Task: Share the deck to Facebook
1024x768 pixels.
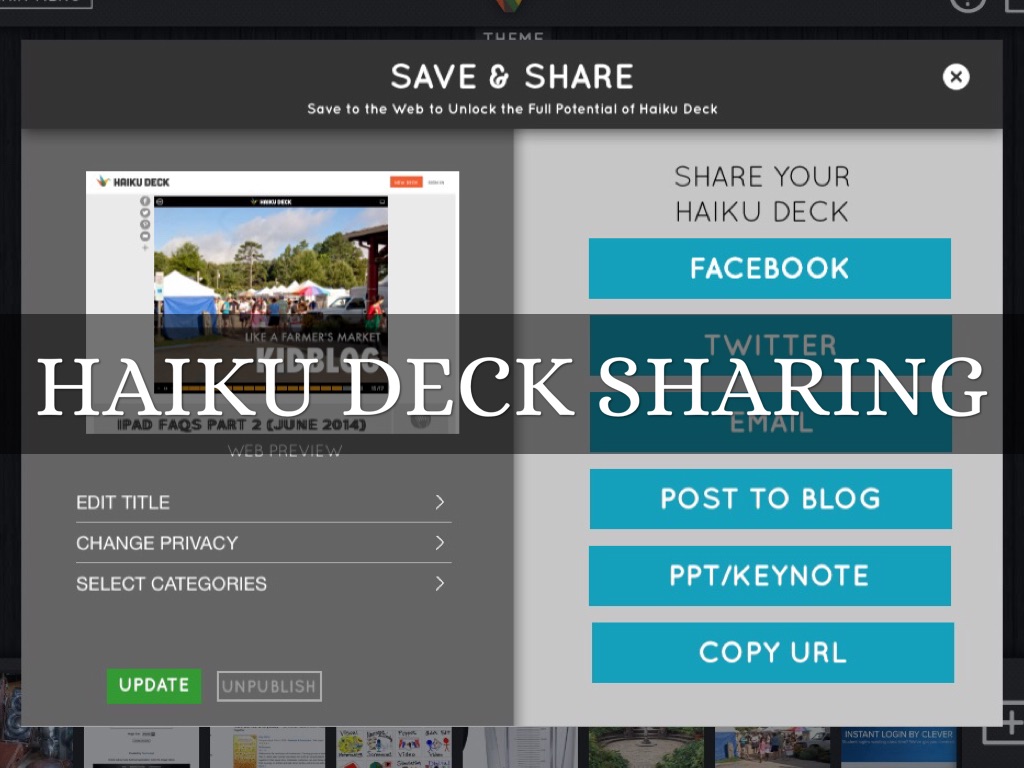Action: (x=770, y=268)
